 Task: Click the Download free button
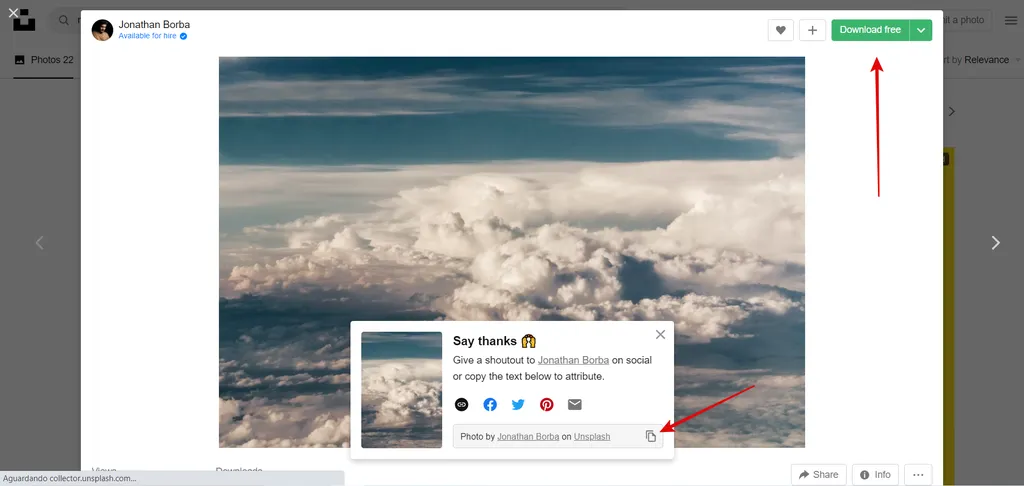pos(870,30)
